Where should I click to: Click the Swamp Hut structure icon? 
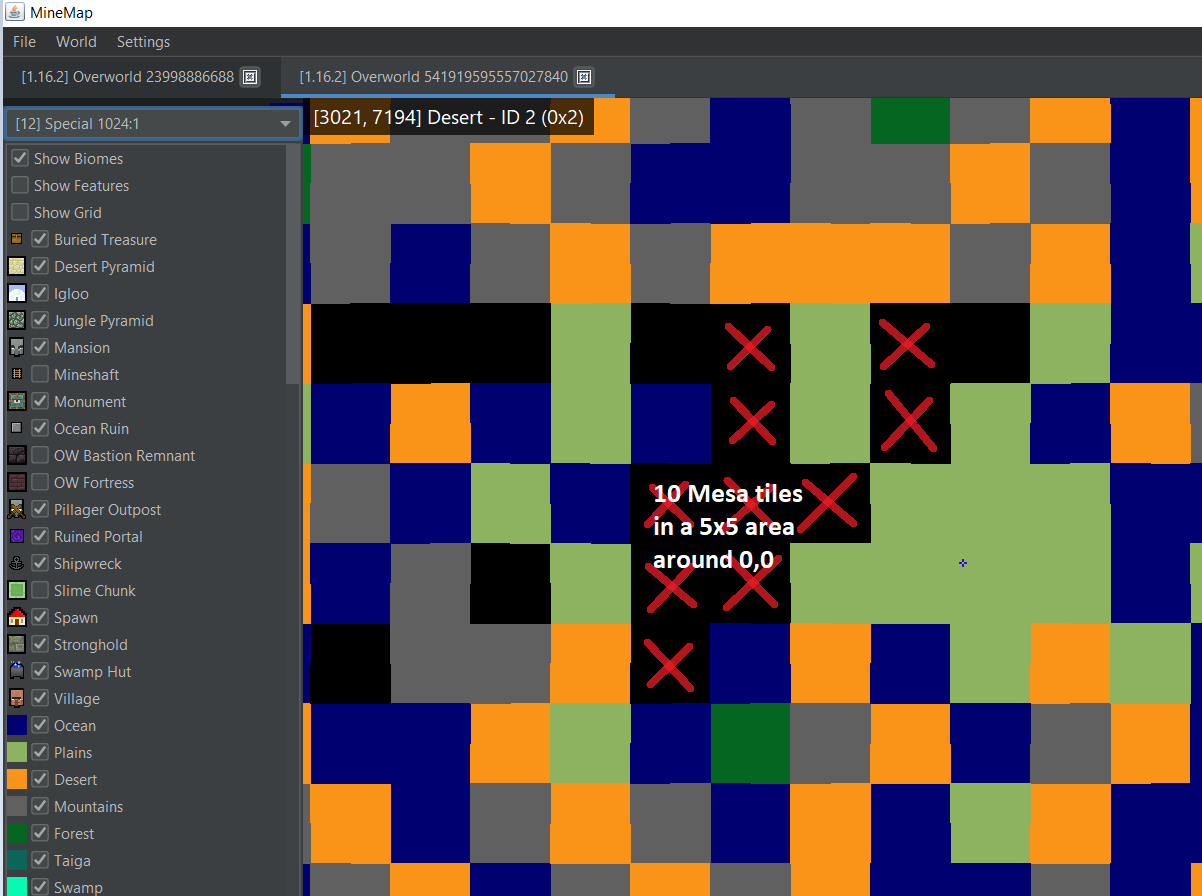coord(17,671)
